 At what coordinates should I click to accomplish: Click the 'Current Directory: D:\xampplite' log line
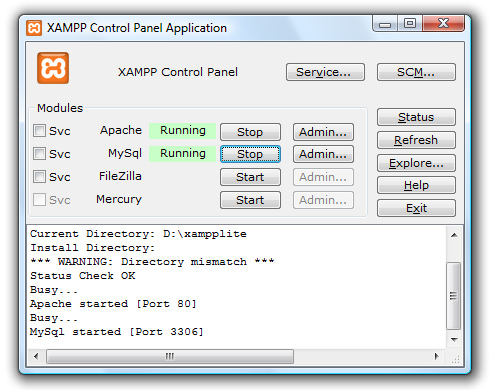[x=138, y=234]
